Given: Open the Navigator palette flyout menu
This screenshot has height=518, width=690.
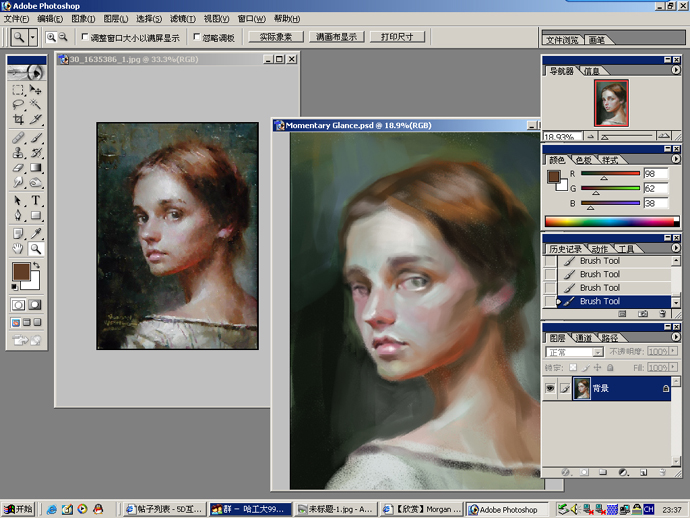Looking at the screenshot, I should click(x=676, y=70).
